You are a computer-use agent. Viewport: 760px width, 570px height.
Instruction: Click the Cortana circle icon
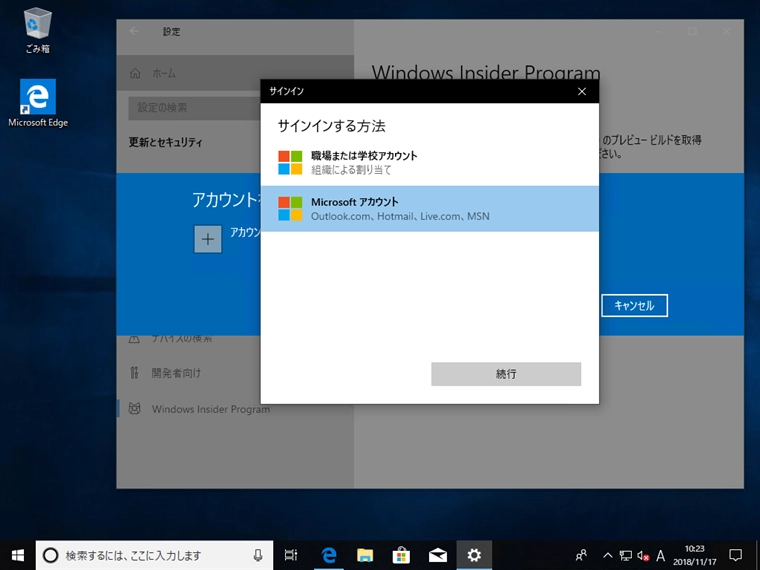pyautogui.click(x=50, y=555)
